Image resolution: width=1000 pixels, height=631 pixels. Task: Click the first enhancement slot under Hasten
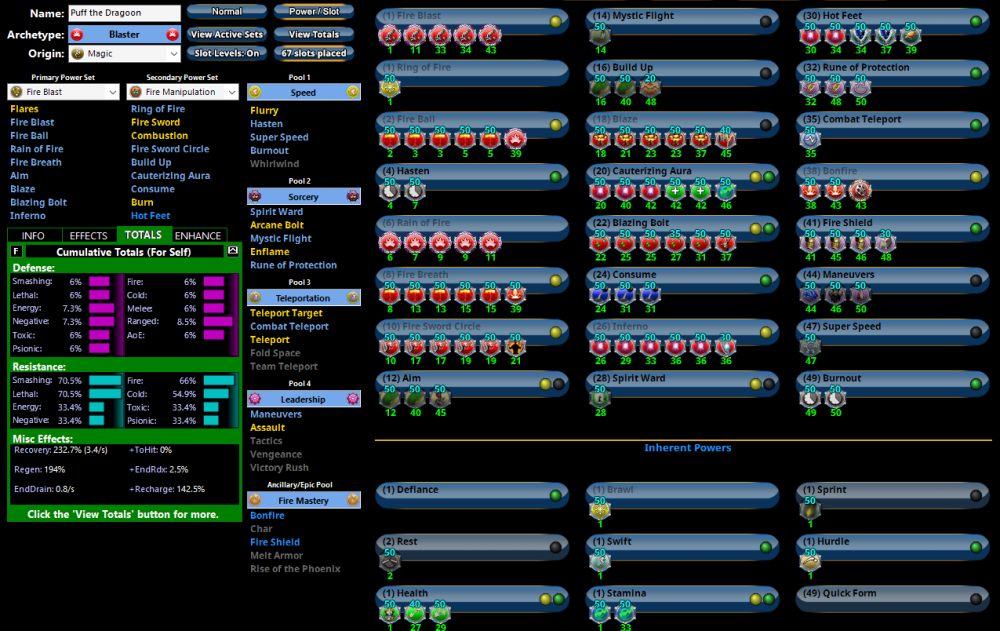[x=389, y=191]
